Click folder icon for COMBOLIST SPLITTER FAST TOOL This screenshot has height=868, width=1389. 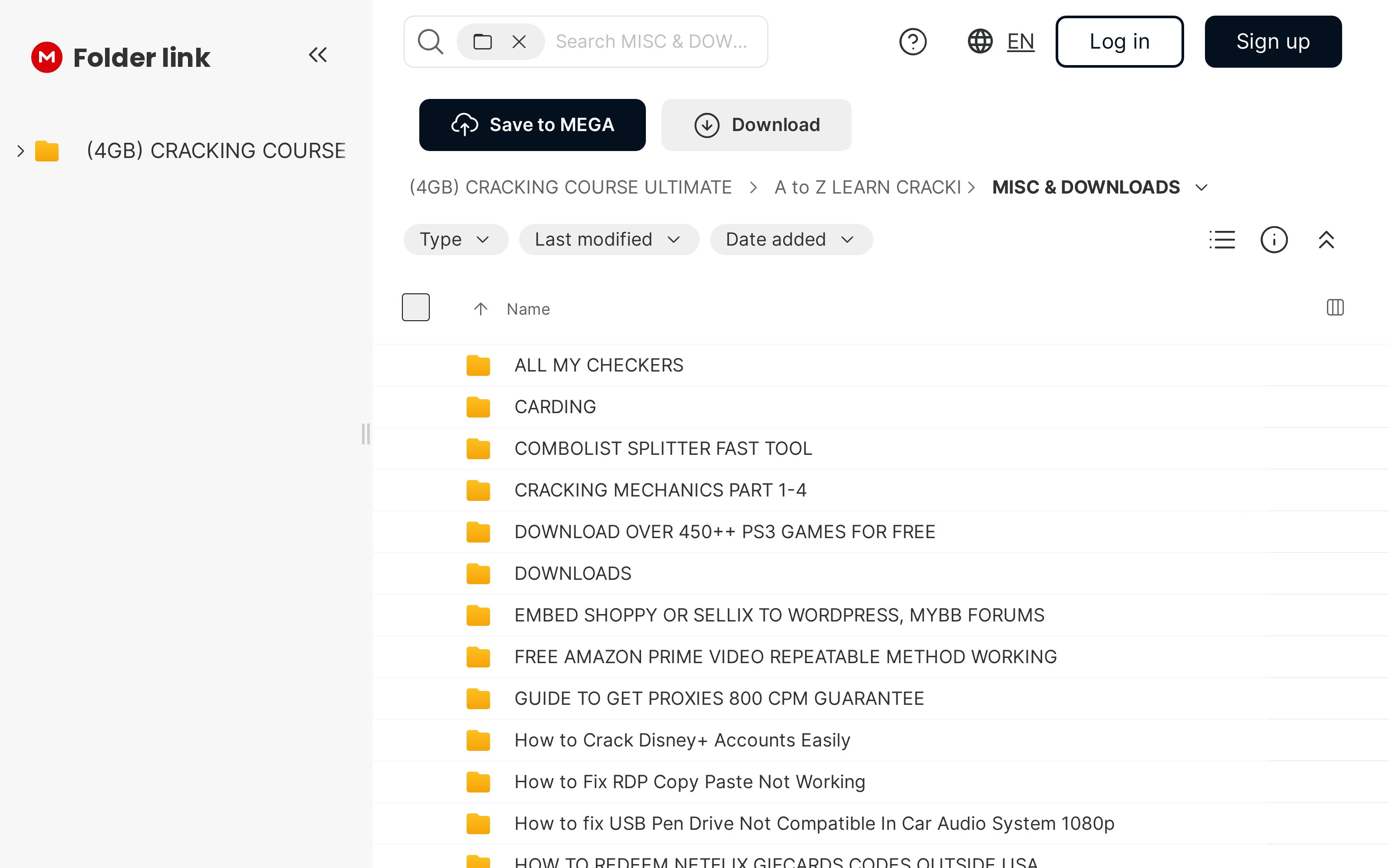[478, 448]
